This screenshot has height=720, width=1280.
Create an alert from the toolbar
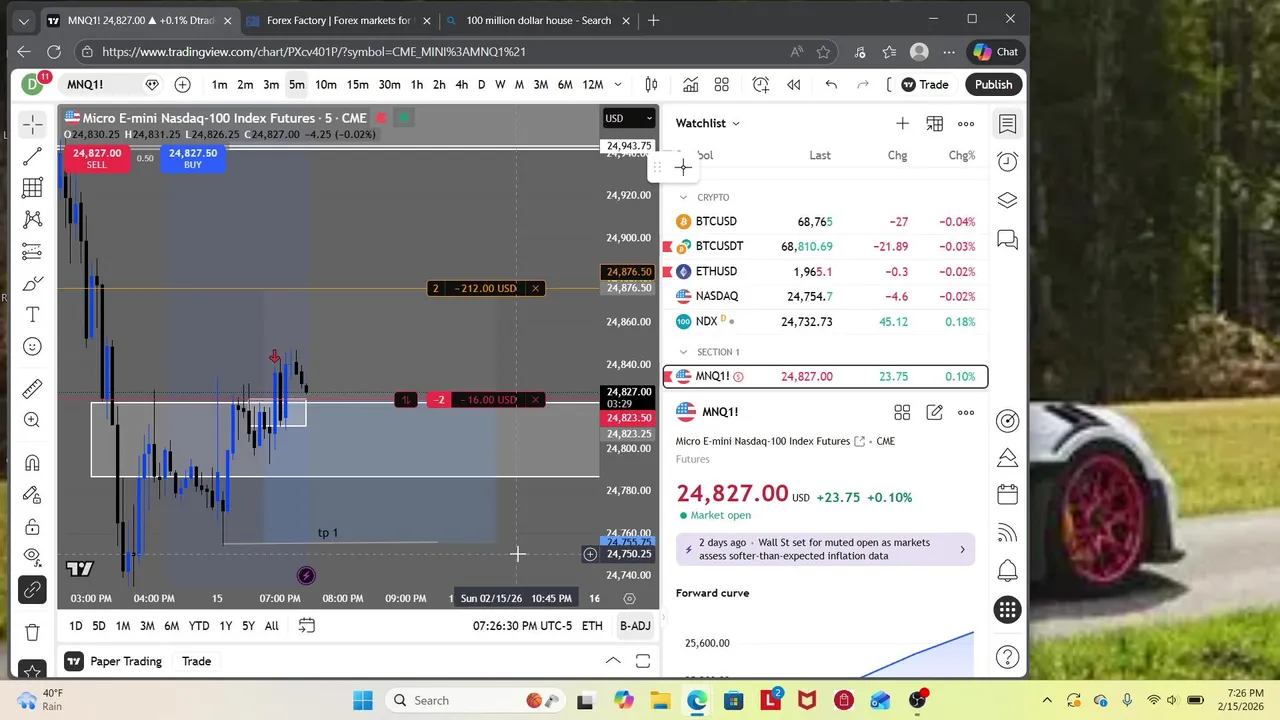(x=761, y=85)
